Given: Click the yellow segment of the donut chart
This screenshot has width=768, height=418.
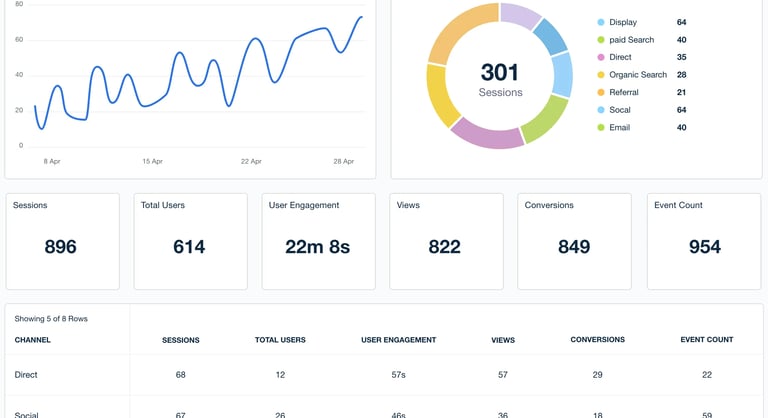Looking at the screenshot, I should coord(439,96).
